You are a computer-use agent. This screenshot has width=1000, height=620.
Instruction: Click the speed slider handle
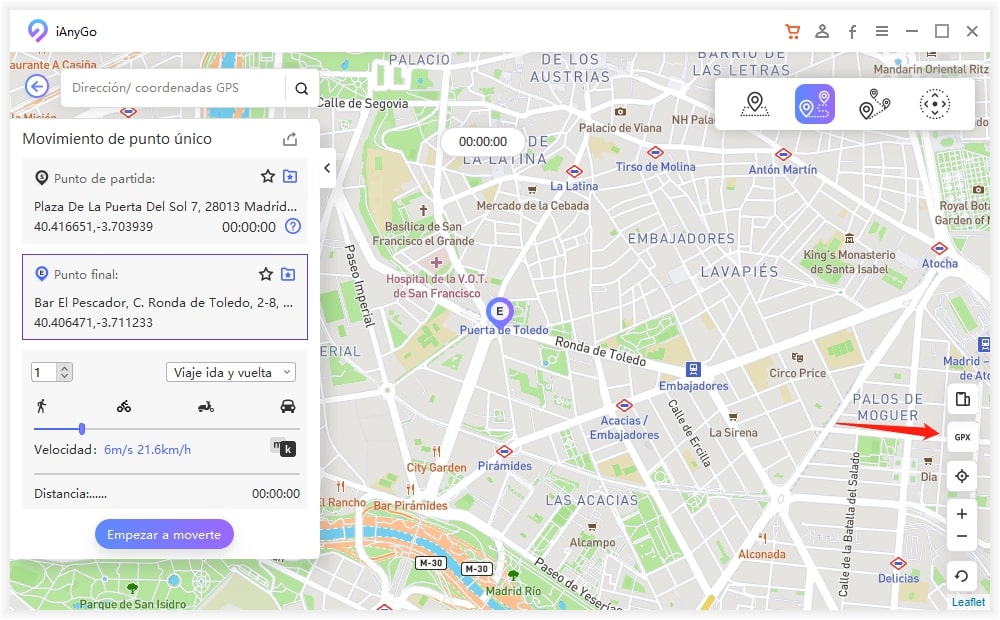[82, 429]
